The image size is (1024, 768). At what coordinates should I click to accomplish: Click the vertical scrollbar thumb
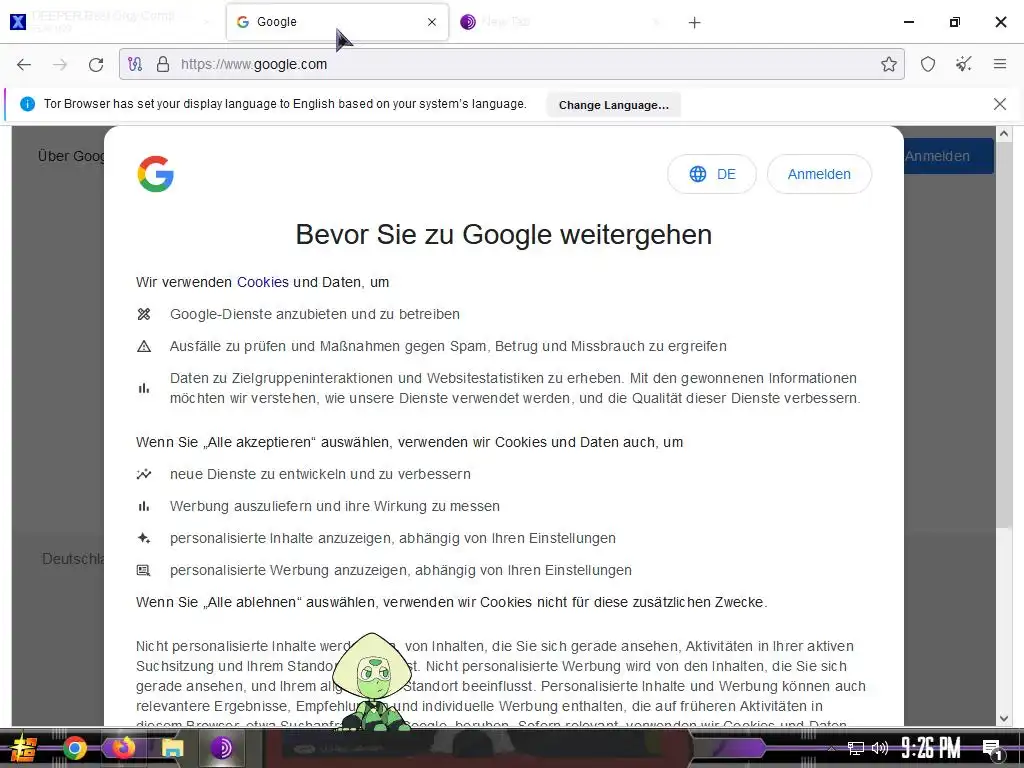[x=1004, y=335]
